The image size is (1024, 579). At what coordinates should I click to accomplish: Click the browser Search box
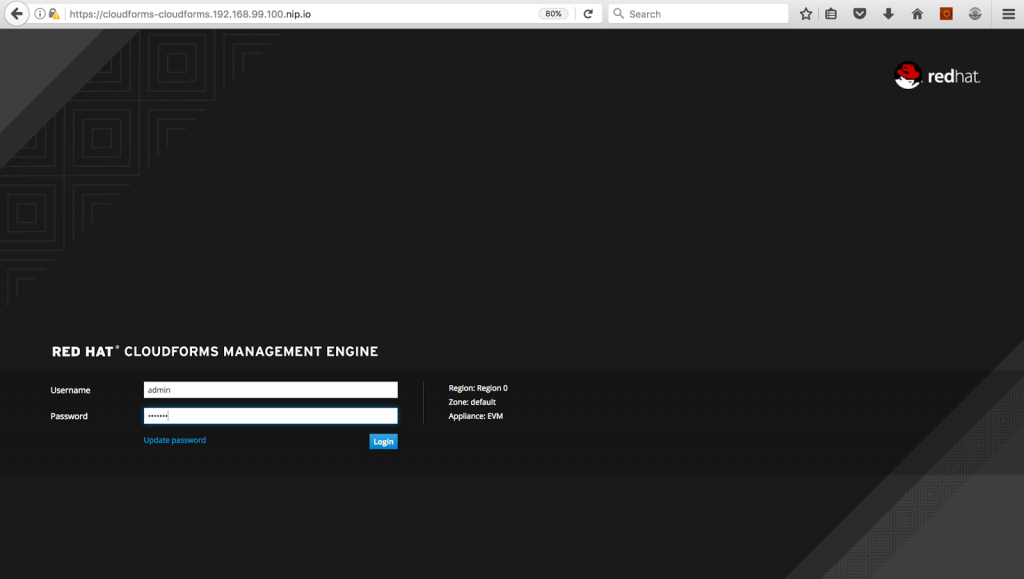[698, 14]
